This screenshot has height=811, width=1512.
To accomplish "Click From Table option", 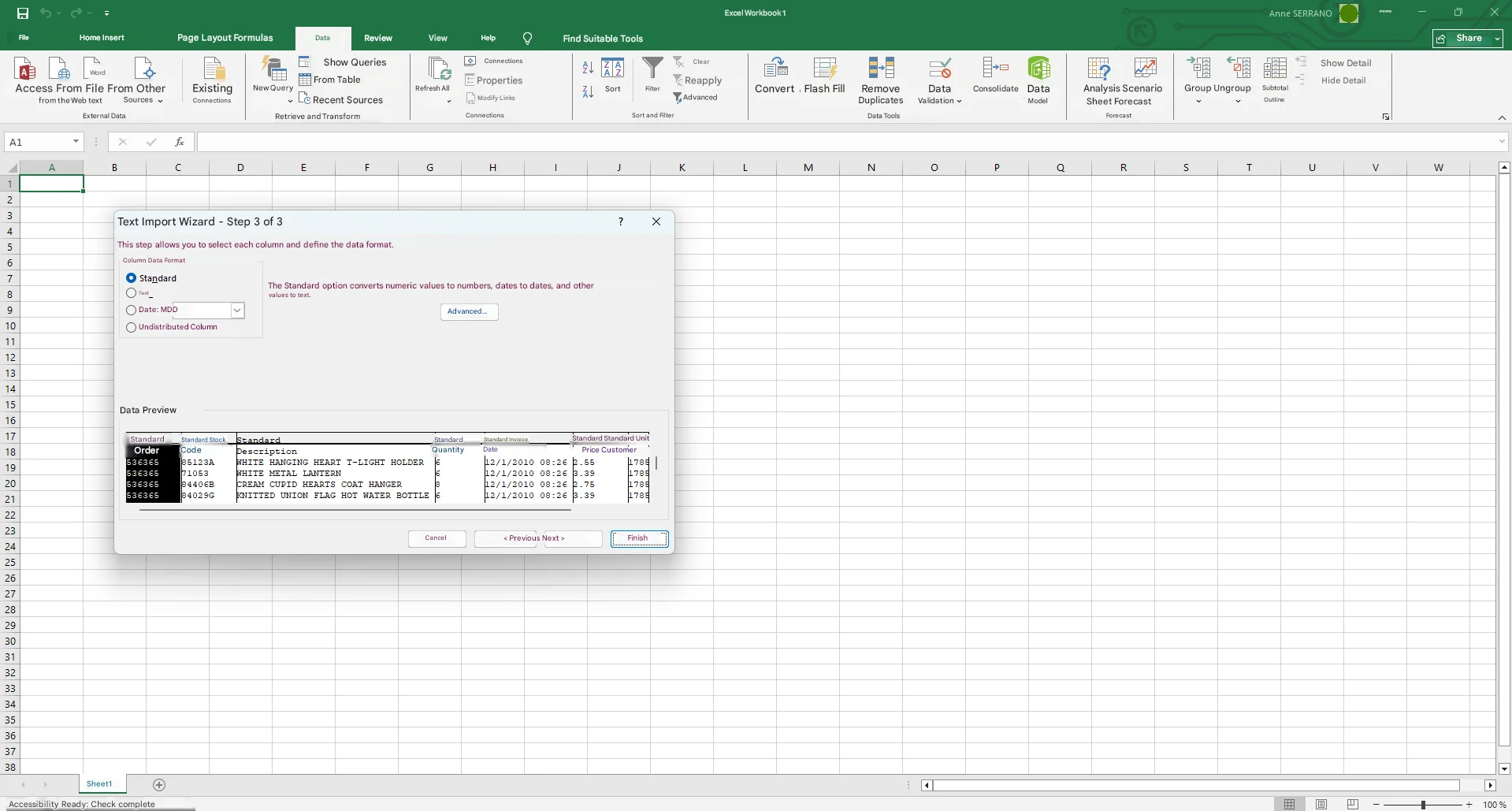I will (x=329, y=80).
